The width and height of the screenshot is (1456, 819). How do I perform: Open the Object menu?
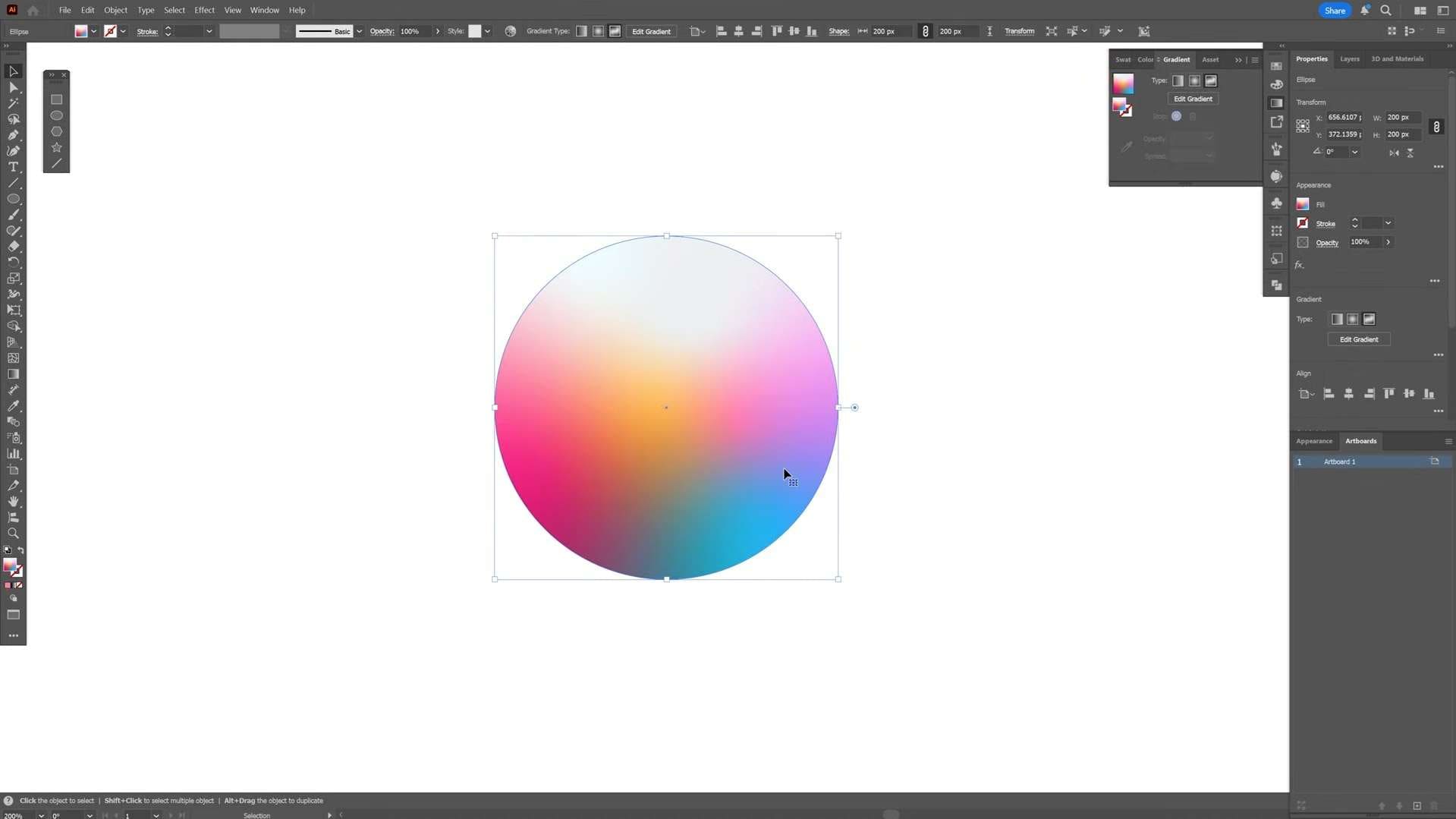click(115, 10)
